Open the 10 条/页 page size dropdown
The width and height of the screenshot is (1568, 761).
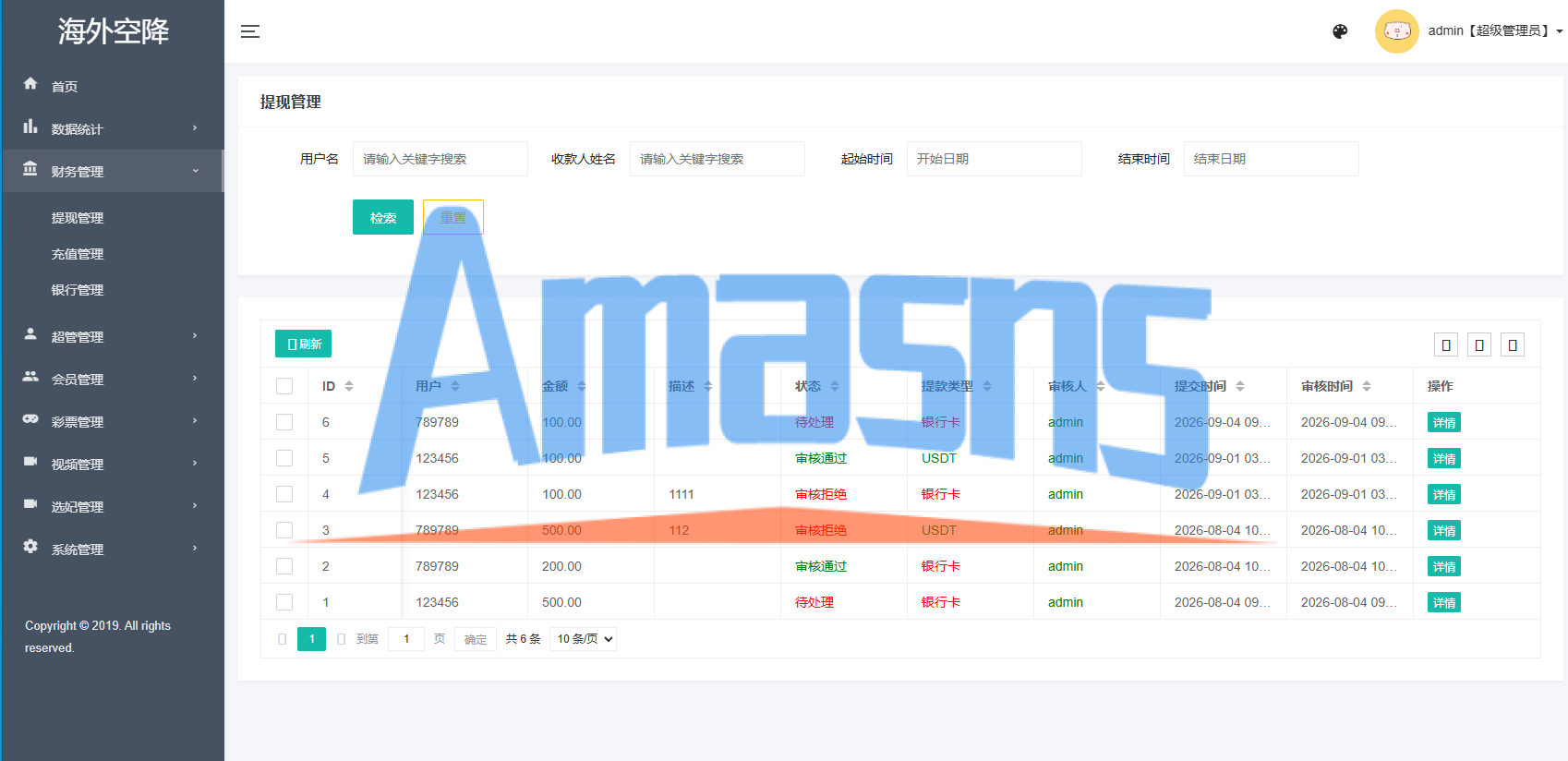(x=583, y=639)
